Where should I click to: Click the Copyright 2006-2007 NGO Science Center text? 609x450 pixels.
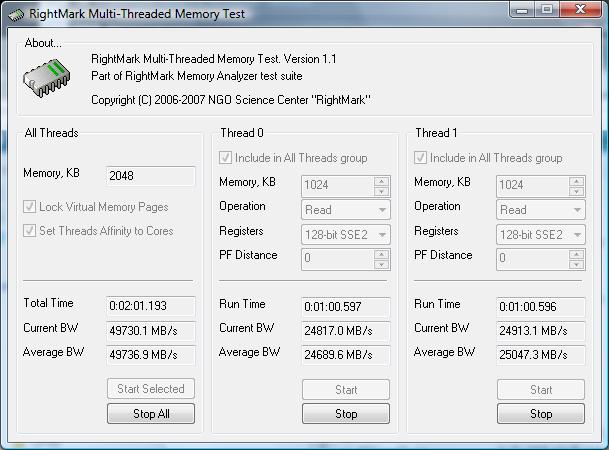click(231, 100)
